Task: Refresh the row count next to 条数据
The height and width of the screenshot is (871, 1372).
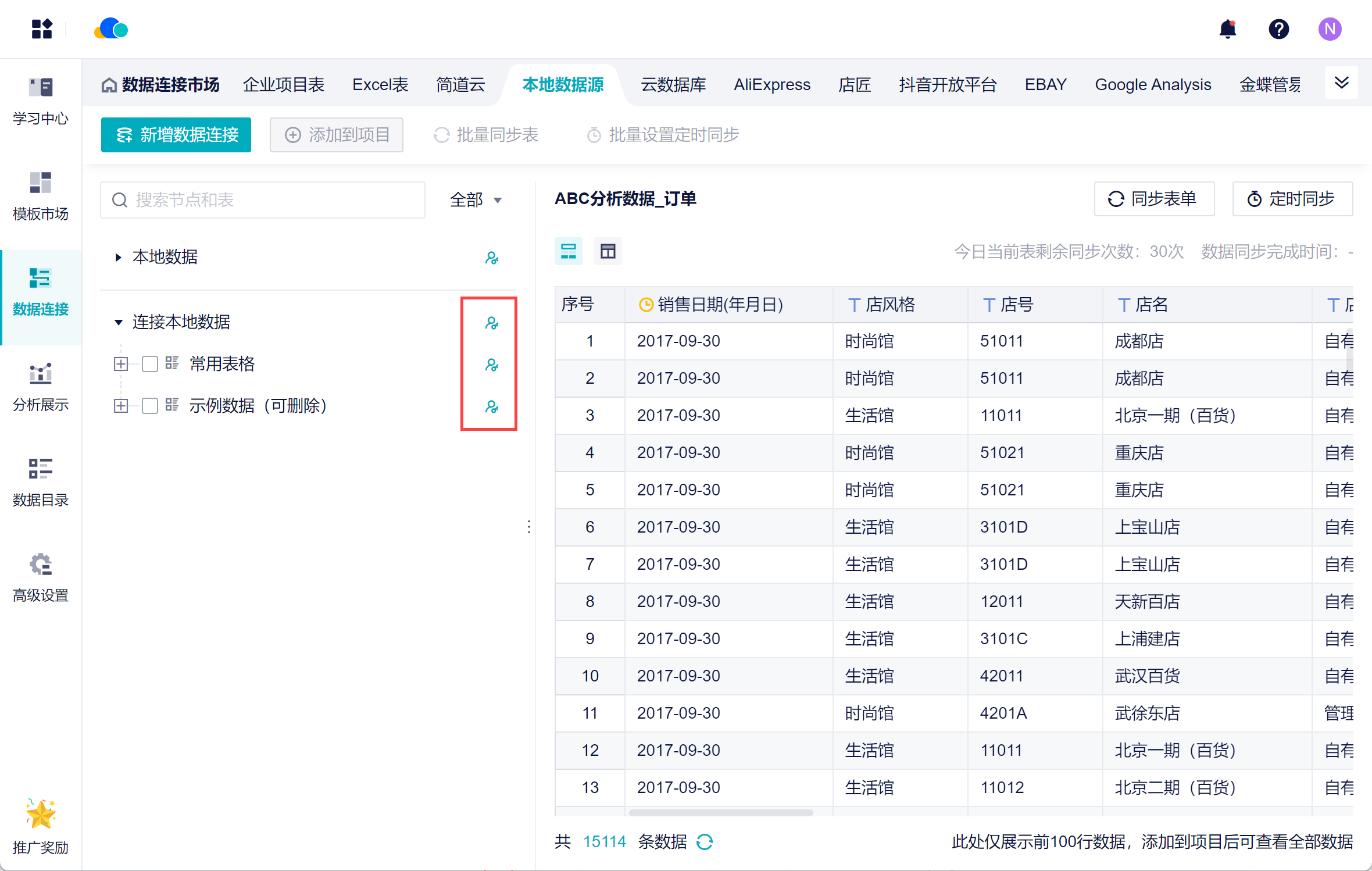Action: pyautogui.click(x=705, y=841)
